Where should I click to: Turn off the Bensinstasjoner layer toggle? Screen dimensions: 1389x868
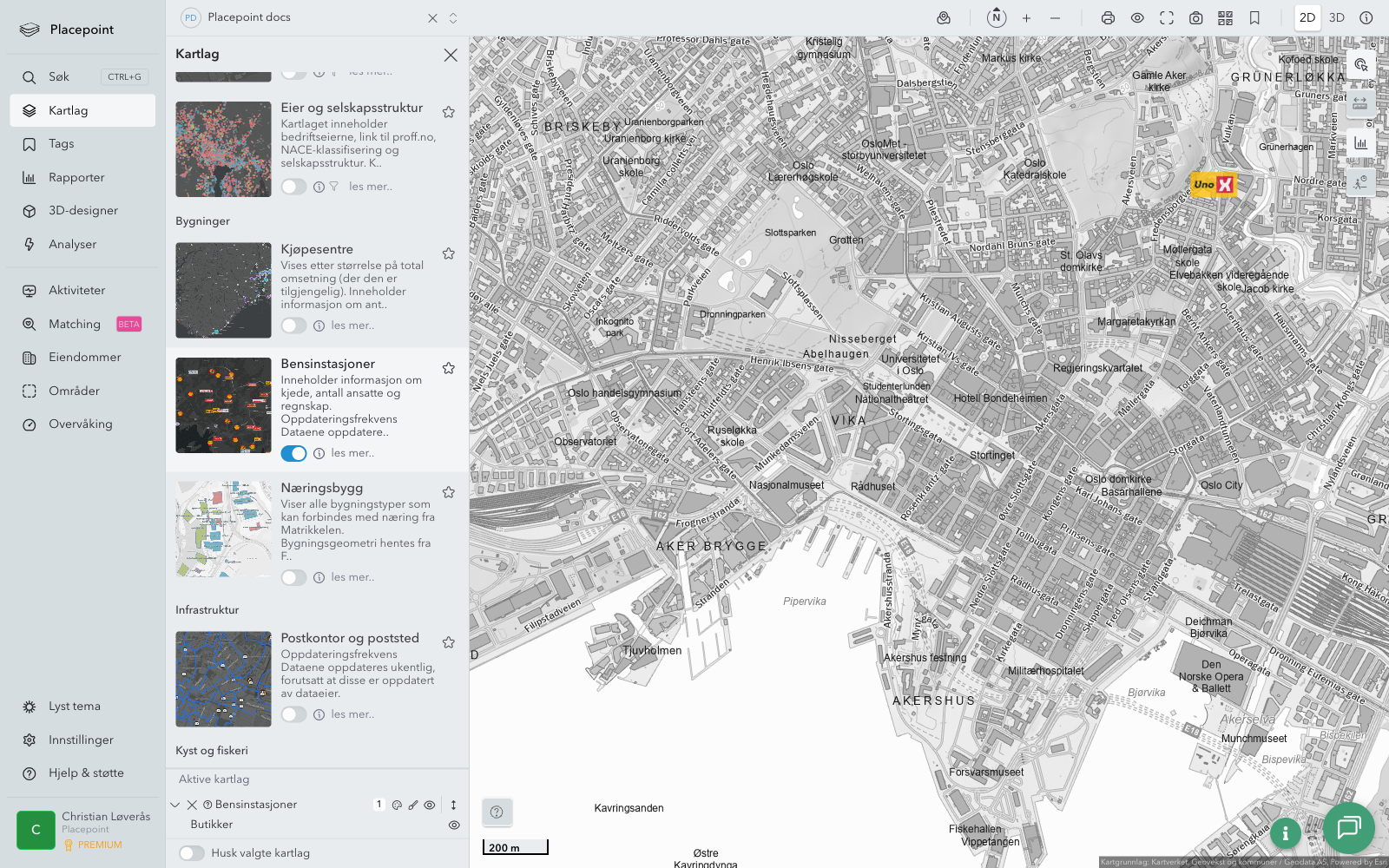(293, 453)
